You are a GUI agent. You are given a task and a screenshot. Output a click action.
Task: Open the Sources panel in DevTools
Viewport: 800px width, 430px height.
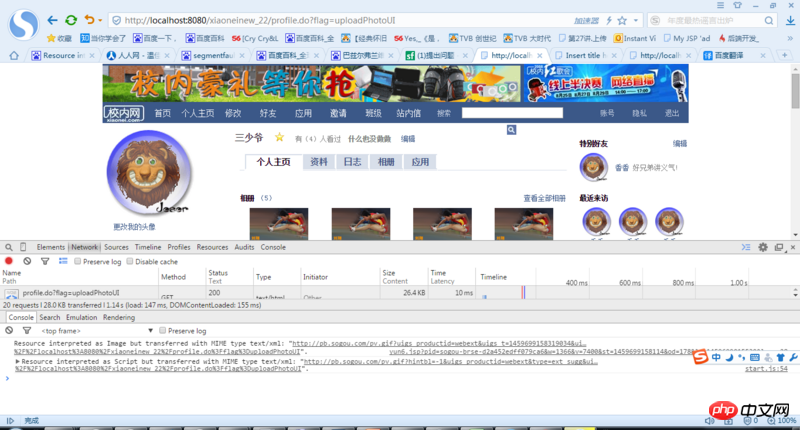[116, 247]
